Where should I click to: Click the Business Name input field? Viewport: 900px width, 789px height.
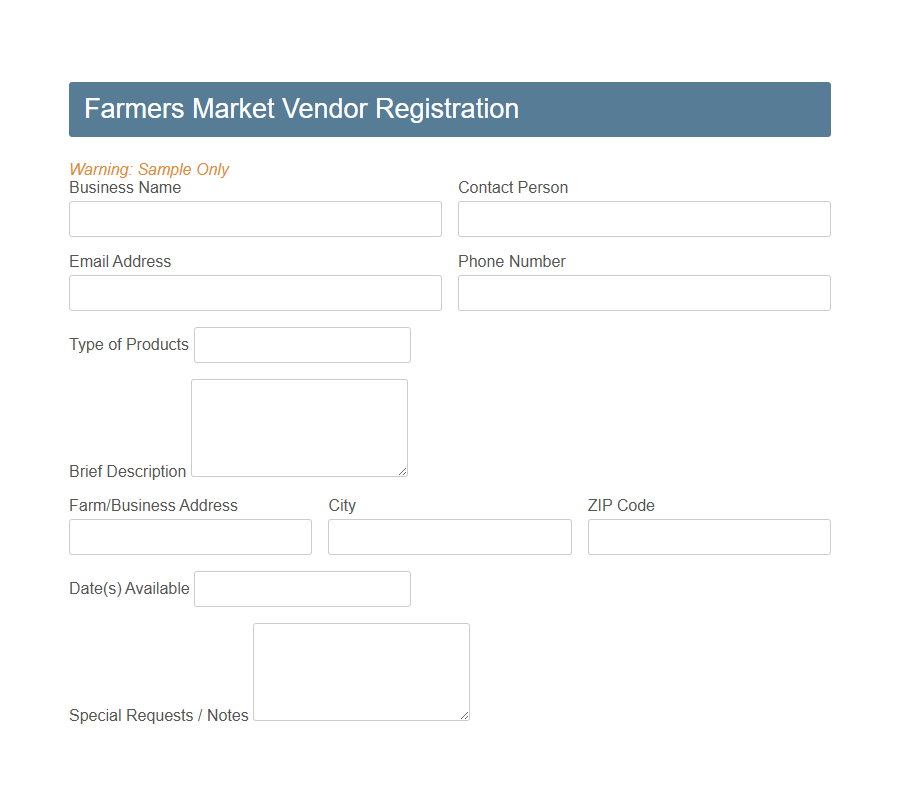[x=255, y=219]
